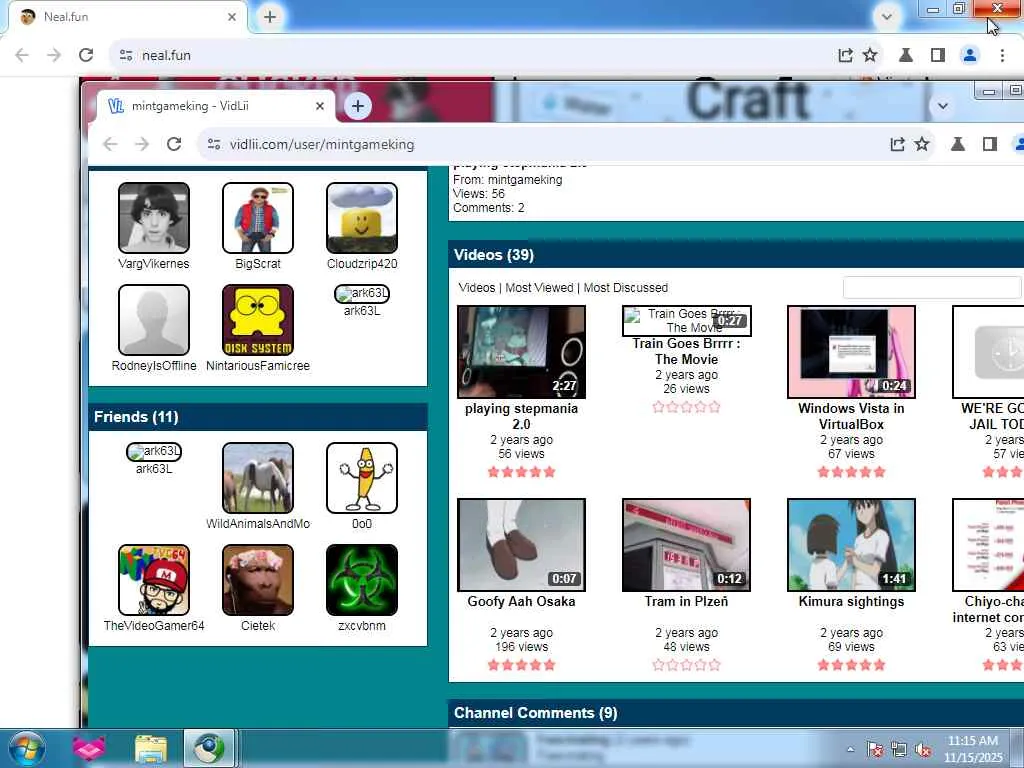The width and height of the screenshot is (1024, 768).
Task: Close the mintgameking VidLii tab
Action: pos(320,106)
